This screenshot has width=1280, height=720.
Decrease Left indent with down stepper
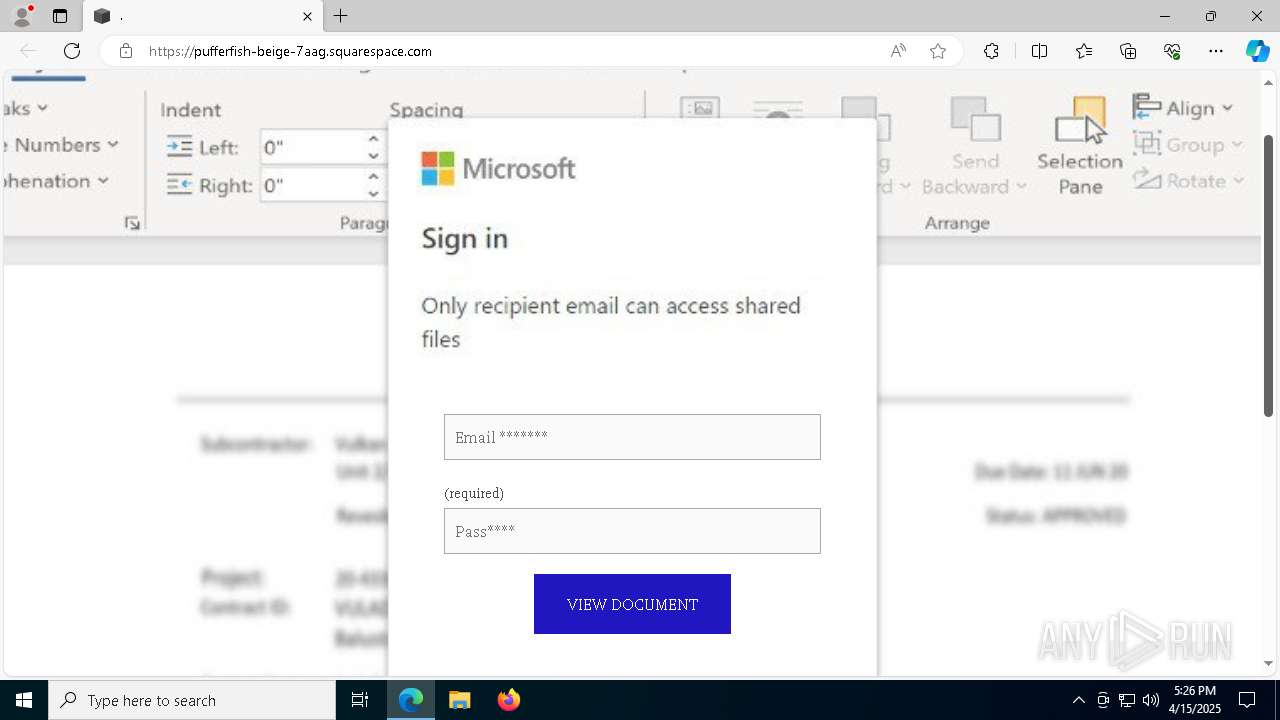373,156
